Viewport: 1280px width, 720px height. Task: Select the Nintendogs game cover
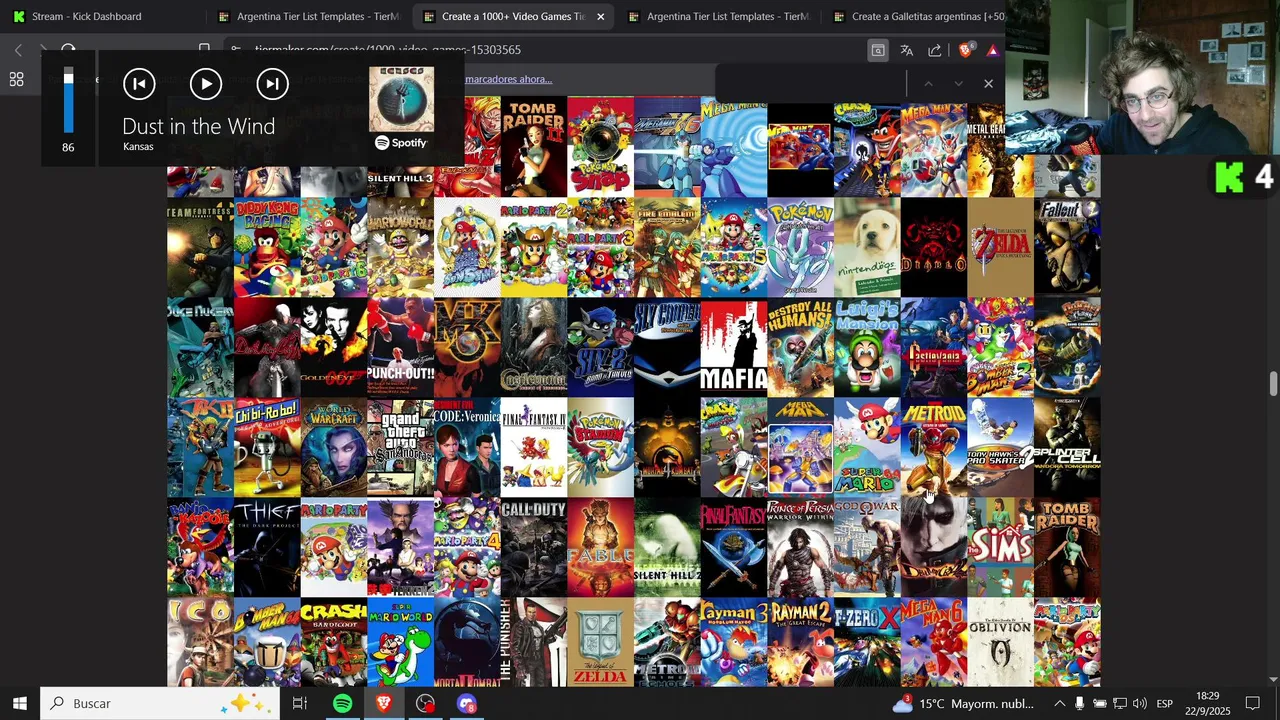tap(867, 247)
